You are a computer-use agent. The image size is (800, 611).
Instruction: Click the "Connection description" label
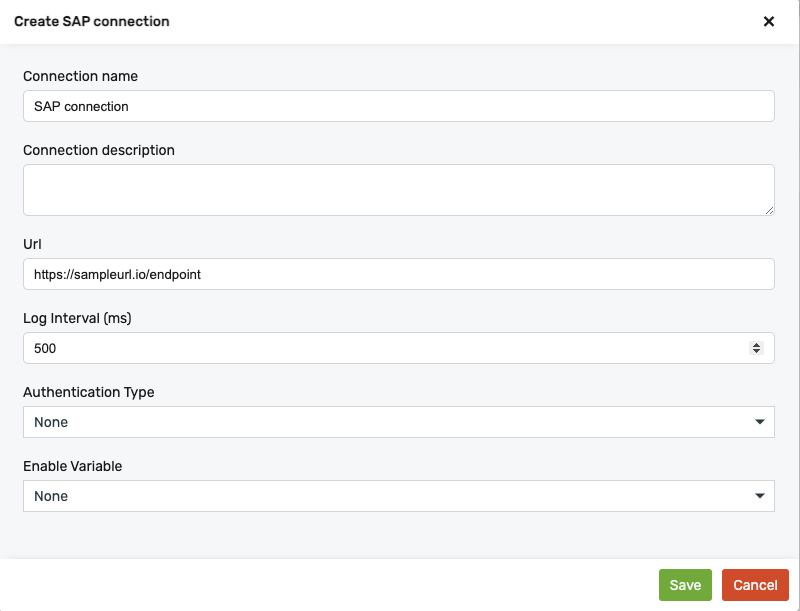[x=99, y=150]
